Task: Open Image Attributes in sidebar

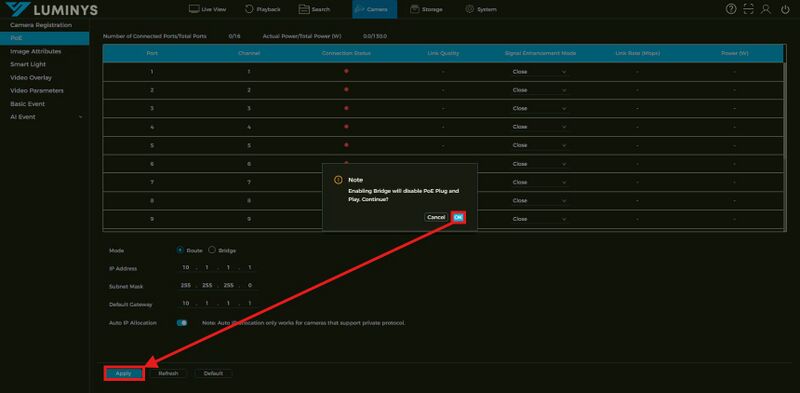Action: pyautogui.click(x=36, y=52)
